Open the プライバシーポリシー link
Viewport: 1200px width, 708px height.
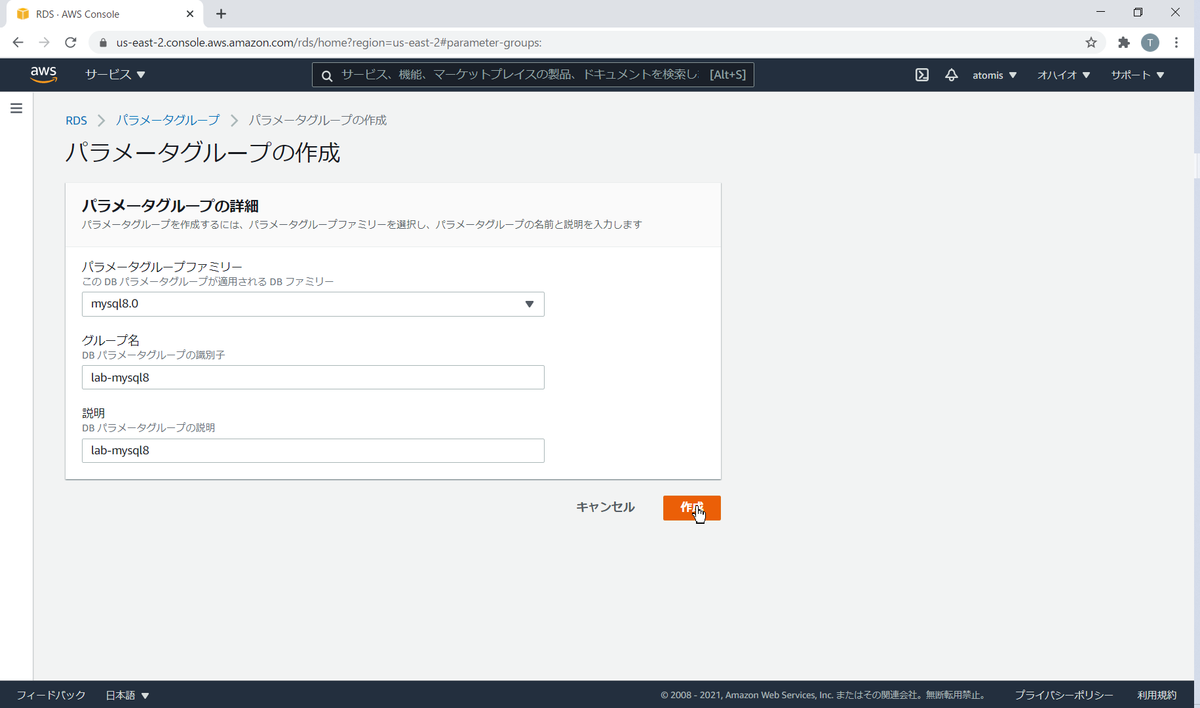(1064, 694)
